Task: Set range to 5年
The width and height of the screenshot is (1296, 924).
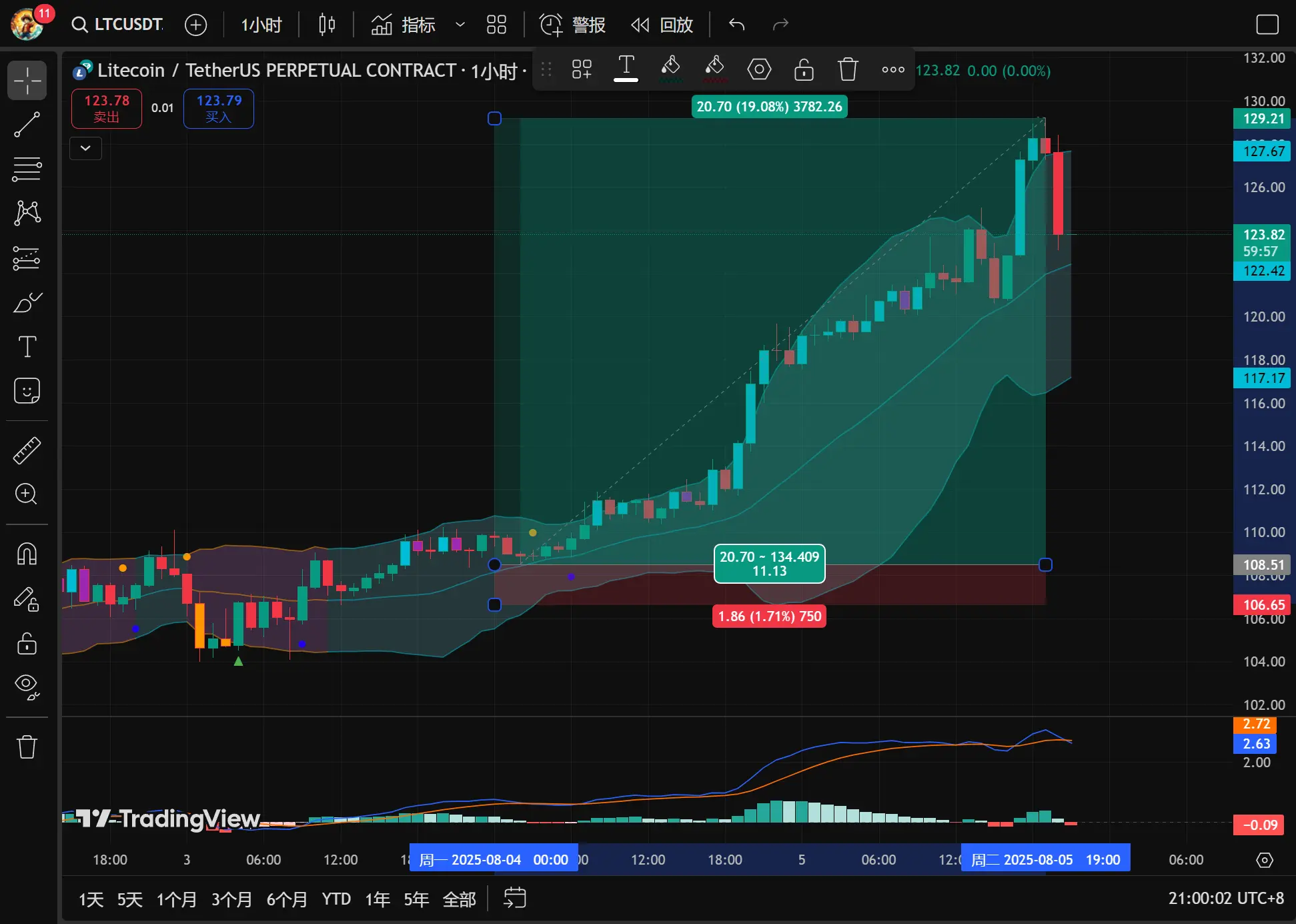Action: pyautogui.click(x=416, y=899)
